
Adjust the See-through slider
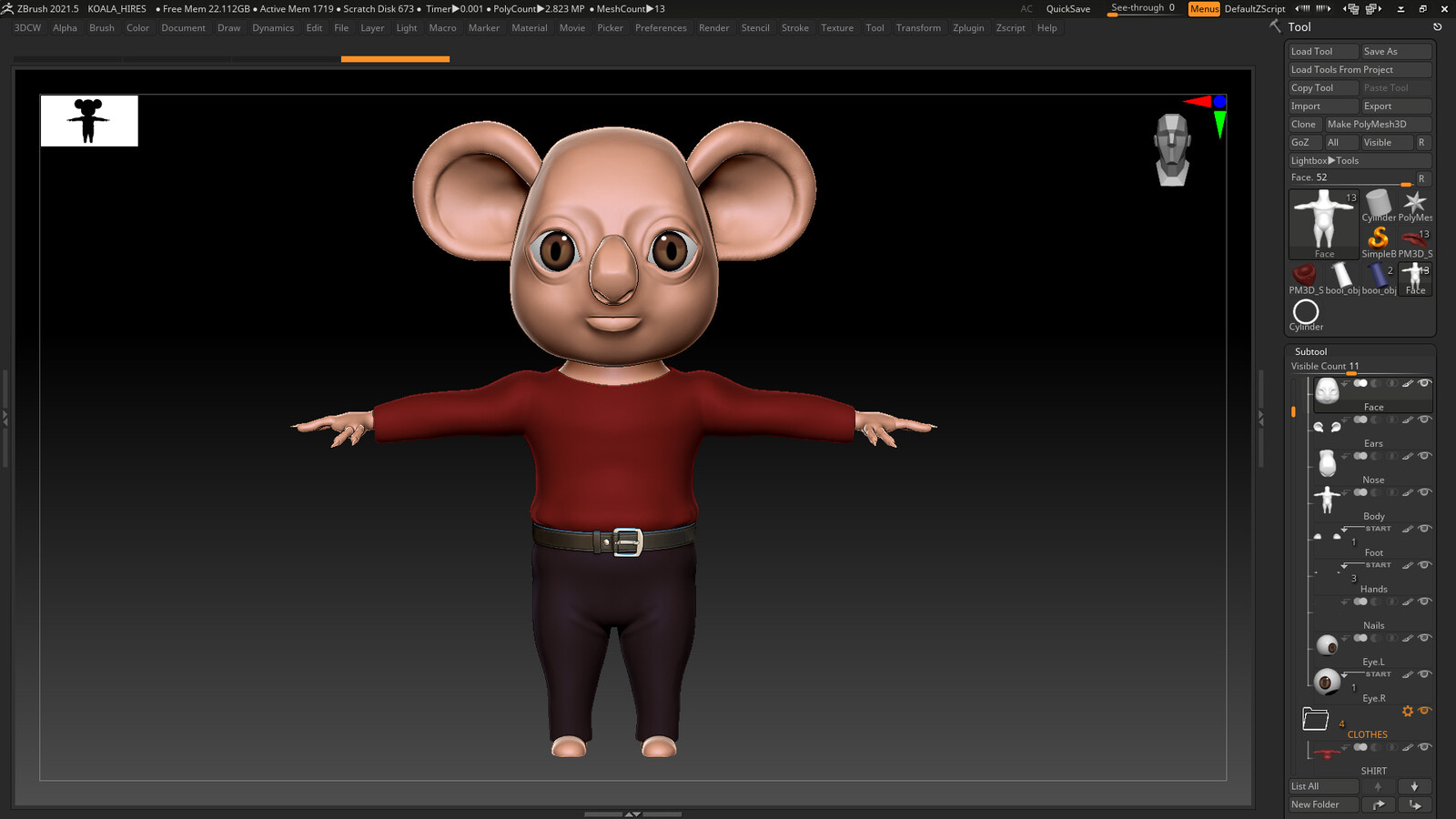pyautogui.click(x=1143, y=8)
